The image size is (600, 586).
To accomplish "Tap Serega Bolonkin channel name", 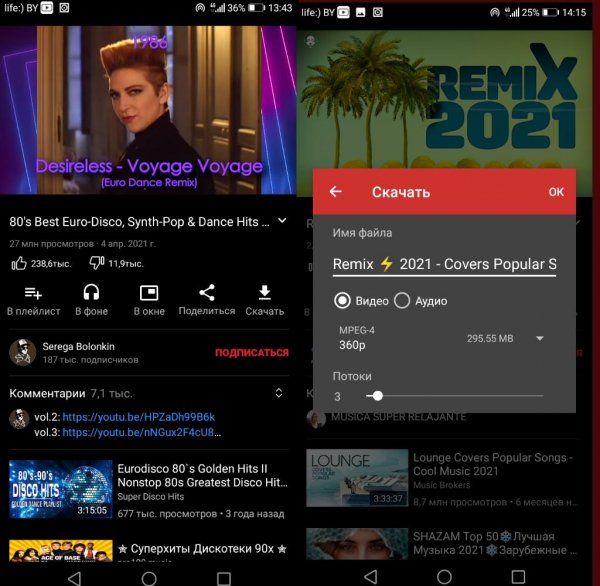I will coord(78,346).
